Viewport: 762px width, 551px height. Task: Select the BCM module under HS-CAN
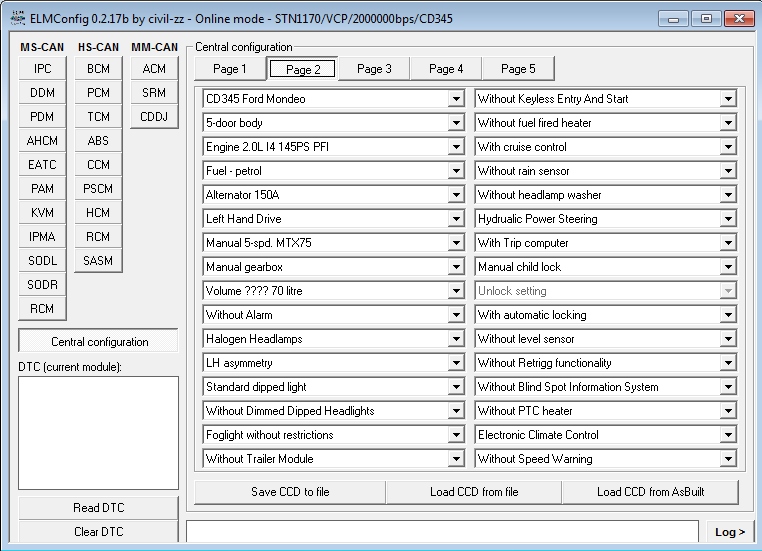point(98,69)
